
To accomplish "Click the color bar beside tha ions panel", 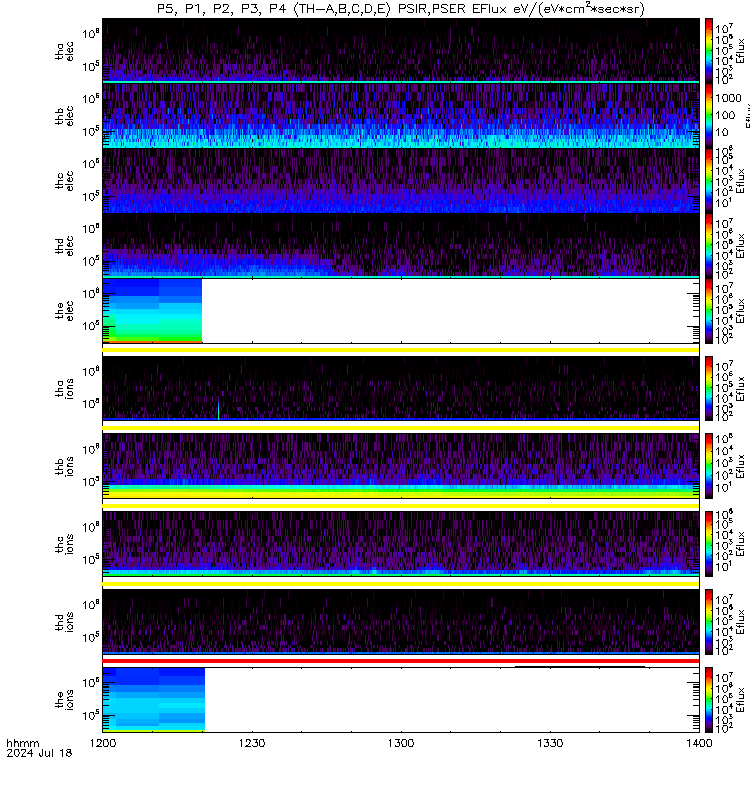I will [709, 388].
